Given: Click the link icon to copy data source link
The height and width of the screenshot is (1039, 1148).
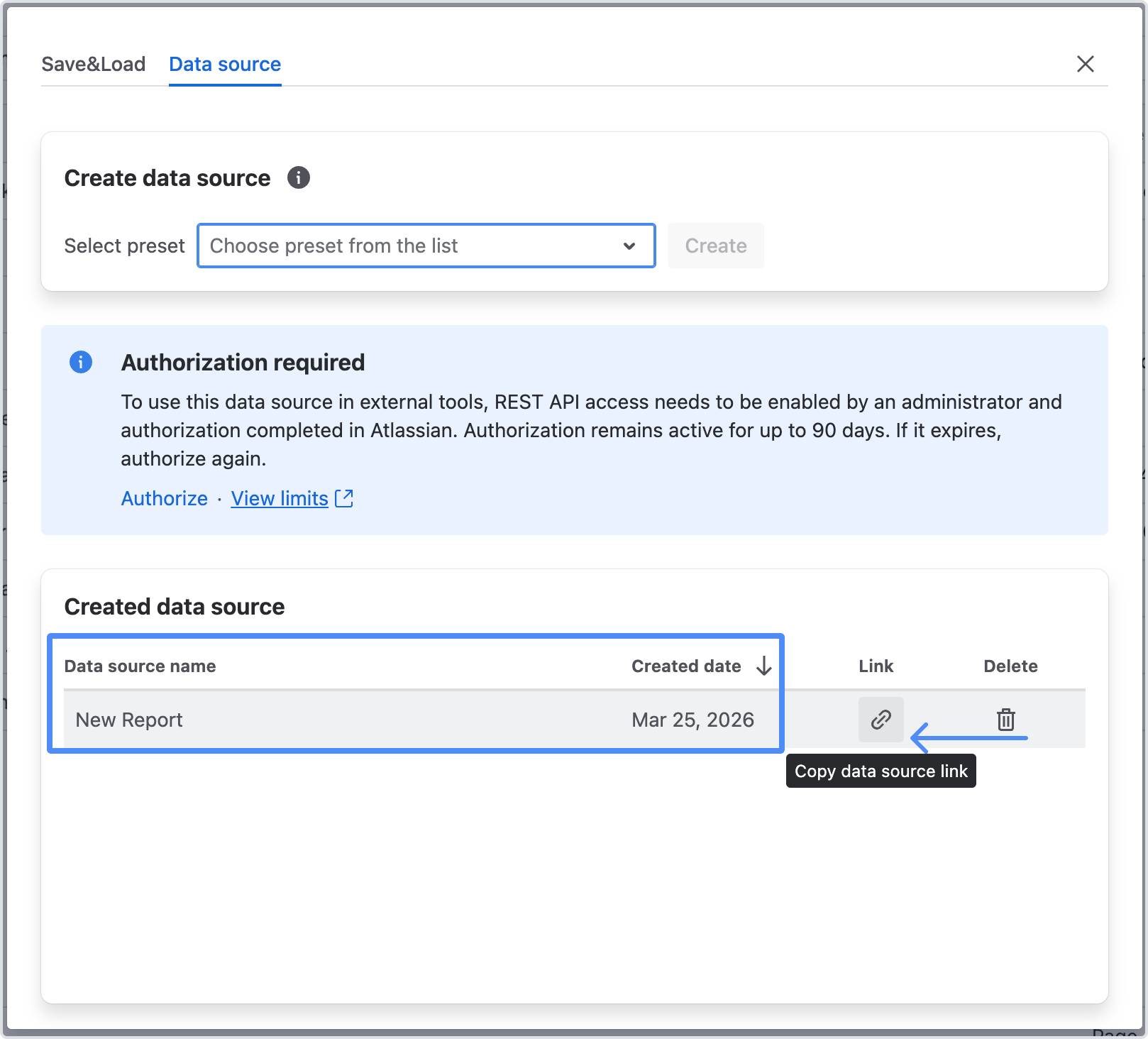Looking at the screenshot, I should pyautogui.click(x=881, y=720).
